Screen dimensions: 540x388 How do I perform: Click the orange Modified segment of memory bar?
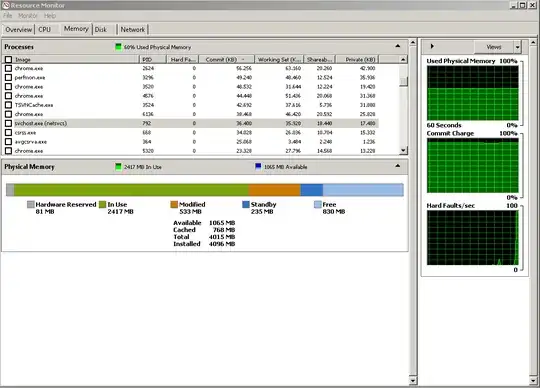[274, 190]
